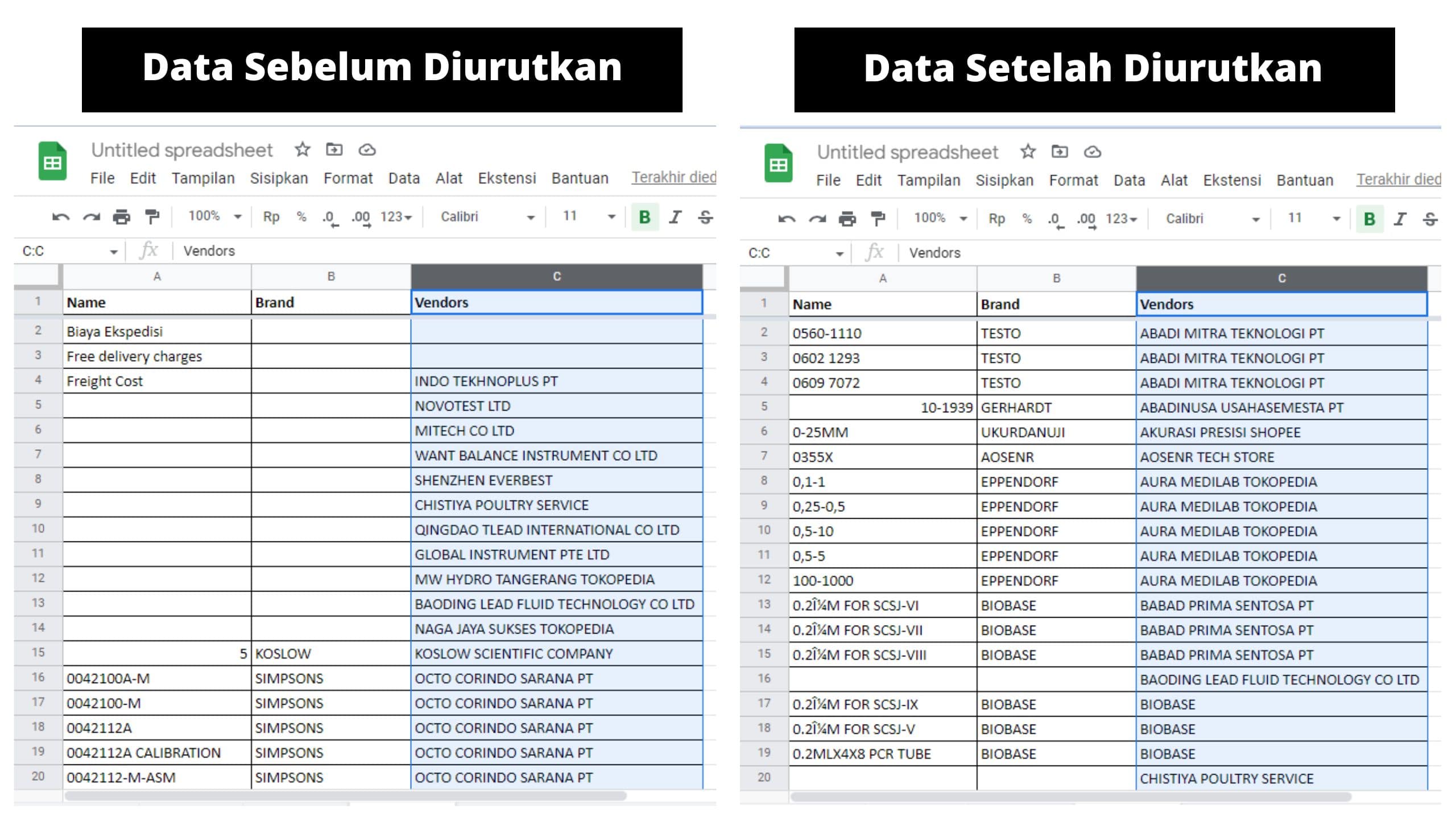Click Undo in the left spreadsheet toolbar
The width and height of the screenshot is (1456, 819).
[61, 217]
